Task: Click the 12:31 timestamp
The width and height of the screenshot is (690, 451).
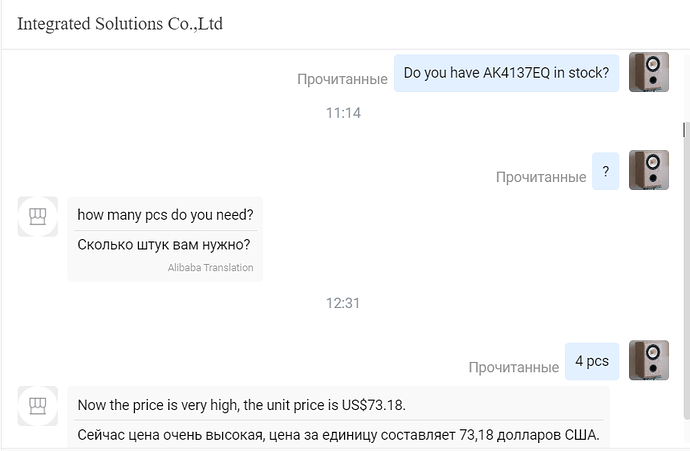Action: point(343,303)
